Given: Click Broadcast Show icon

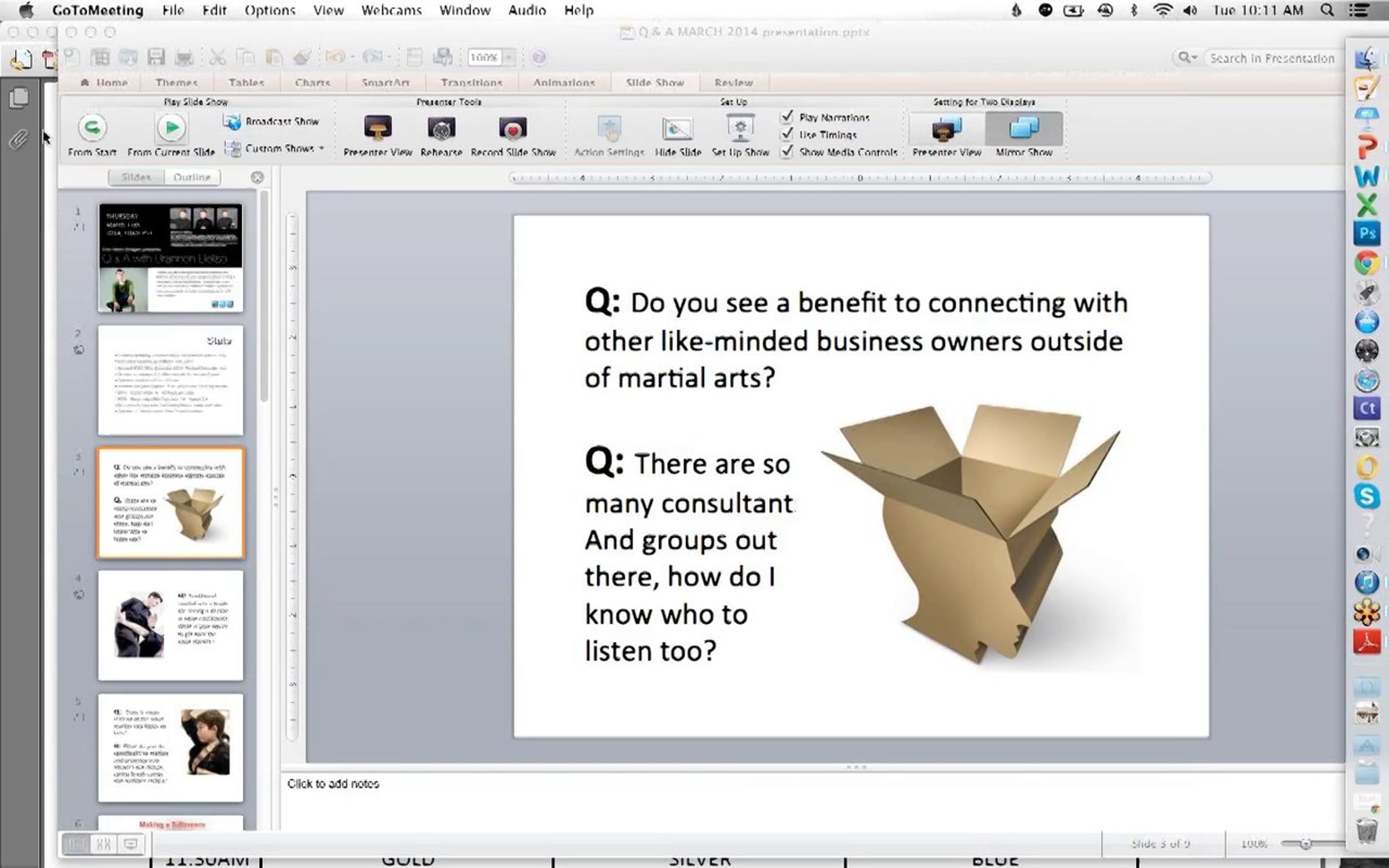Looking at the screenshot, I should pos(232,122).
